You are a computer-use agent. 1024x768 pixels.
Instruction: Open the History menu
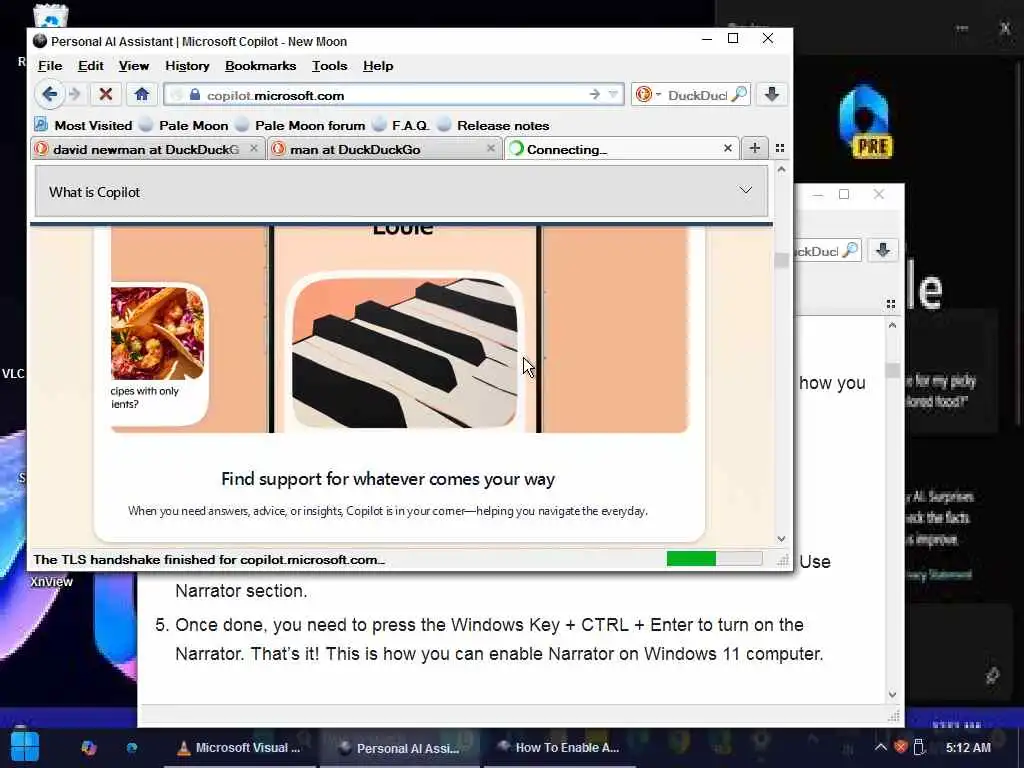click(187, 66)
